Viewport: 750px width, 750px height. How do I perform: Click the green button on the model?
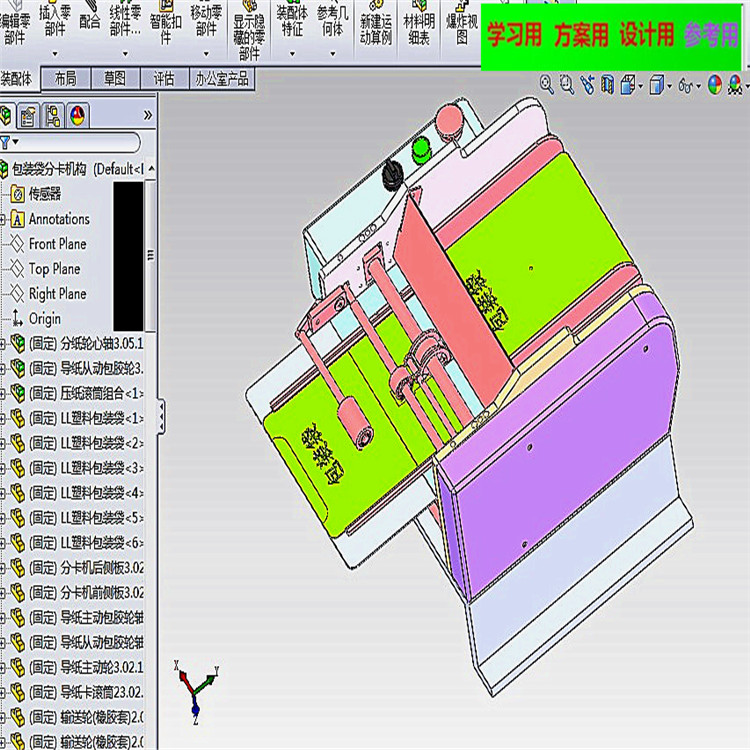421,148
